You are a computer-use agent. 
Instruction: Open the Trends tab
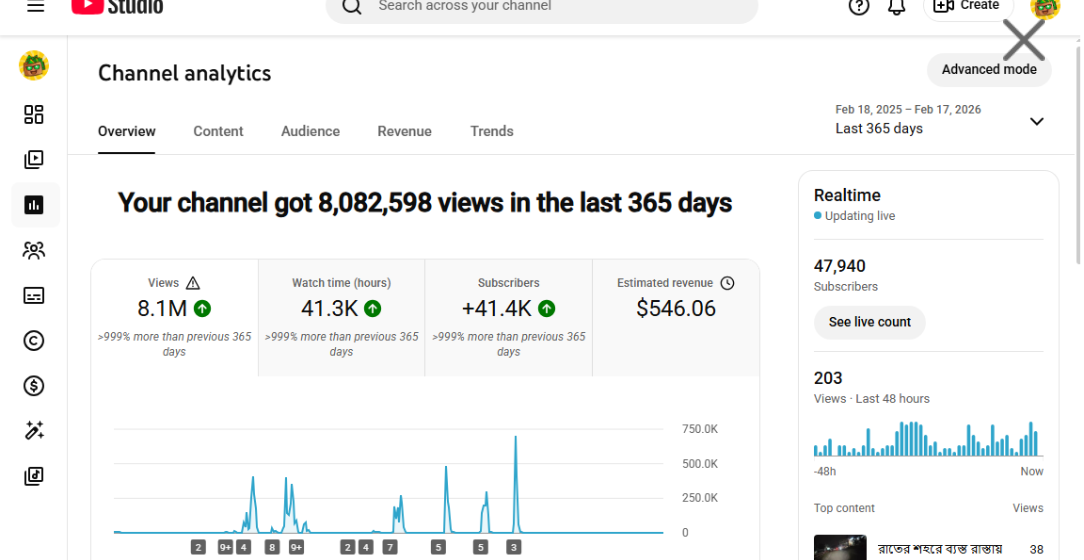(492, 131)
